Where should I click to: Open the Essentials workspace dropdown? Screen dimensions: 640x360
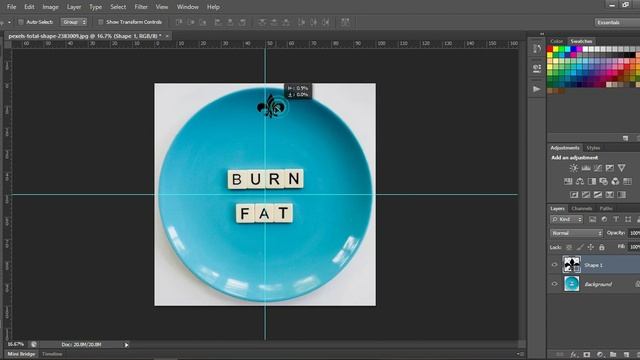click(x=617, y=22)
